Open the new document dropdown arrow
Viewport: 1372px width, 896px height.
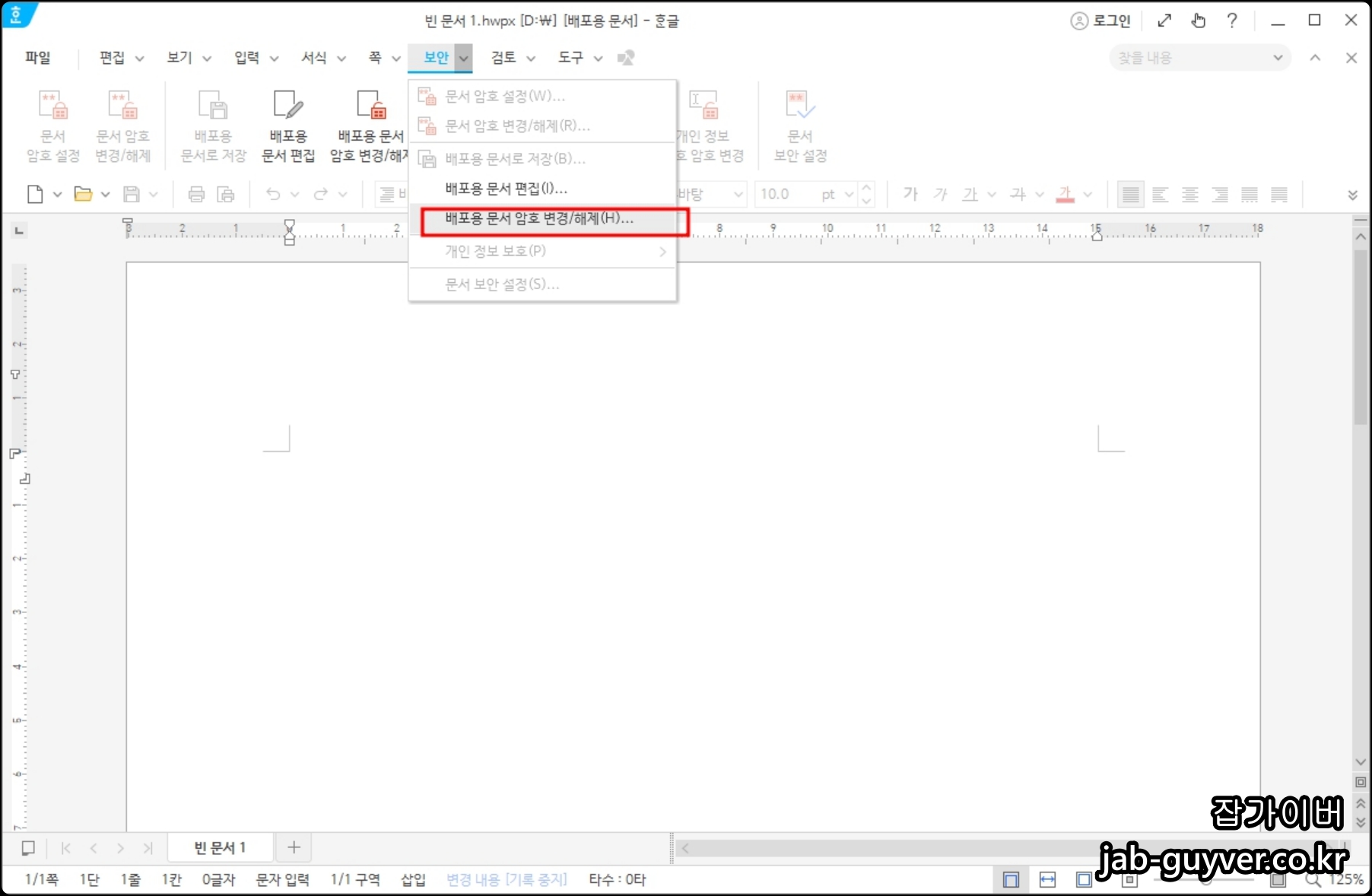click(57, 195)
